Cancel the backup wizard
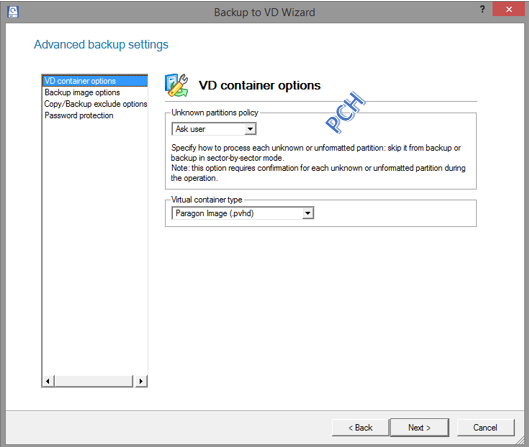Screen dimensions: 529x447 click(485, 428)
